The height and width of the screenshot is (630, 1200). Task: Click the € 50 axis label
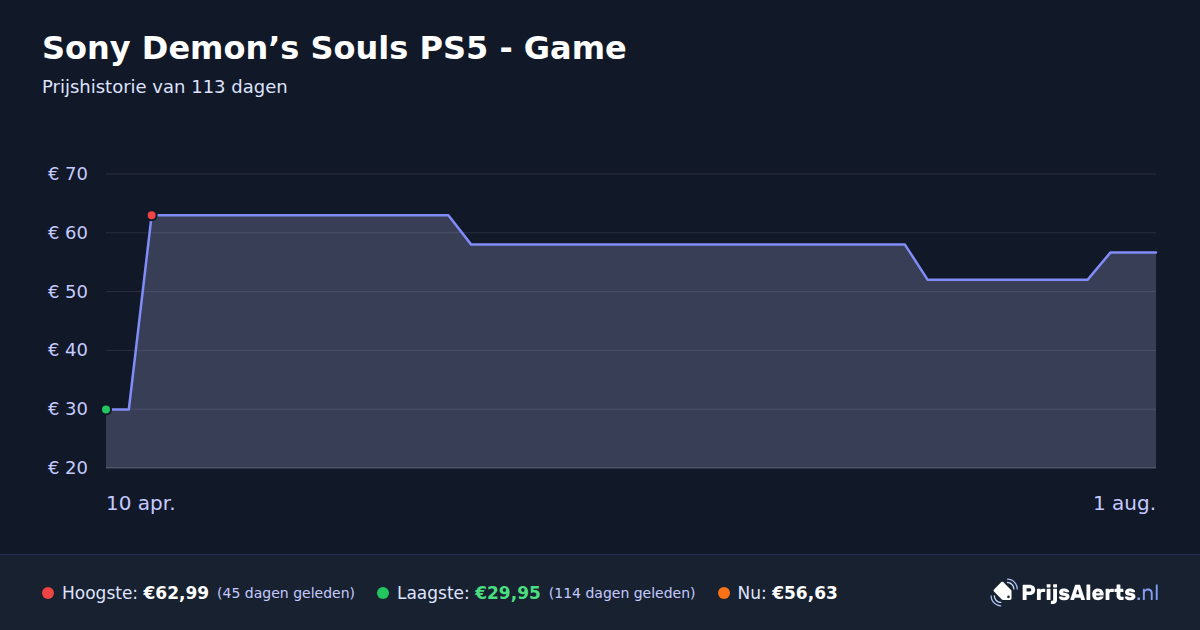point(68,292)
